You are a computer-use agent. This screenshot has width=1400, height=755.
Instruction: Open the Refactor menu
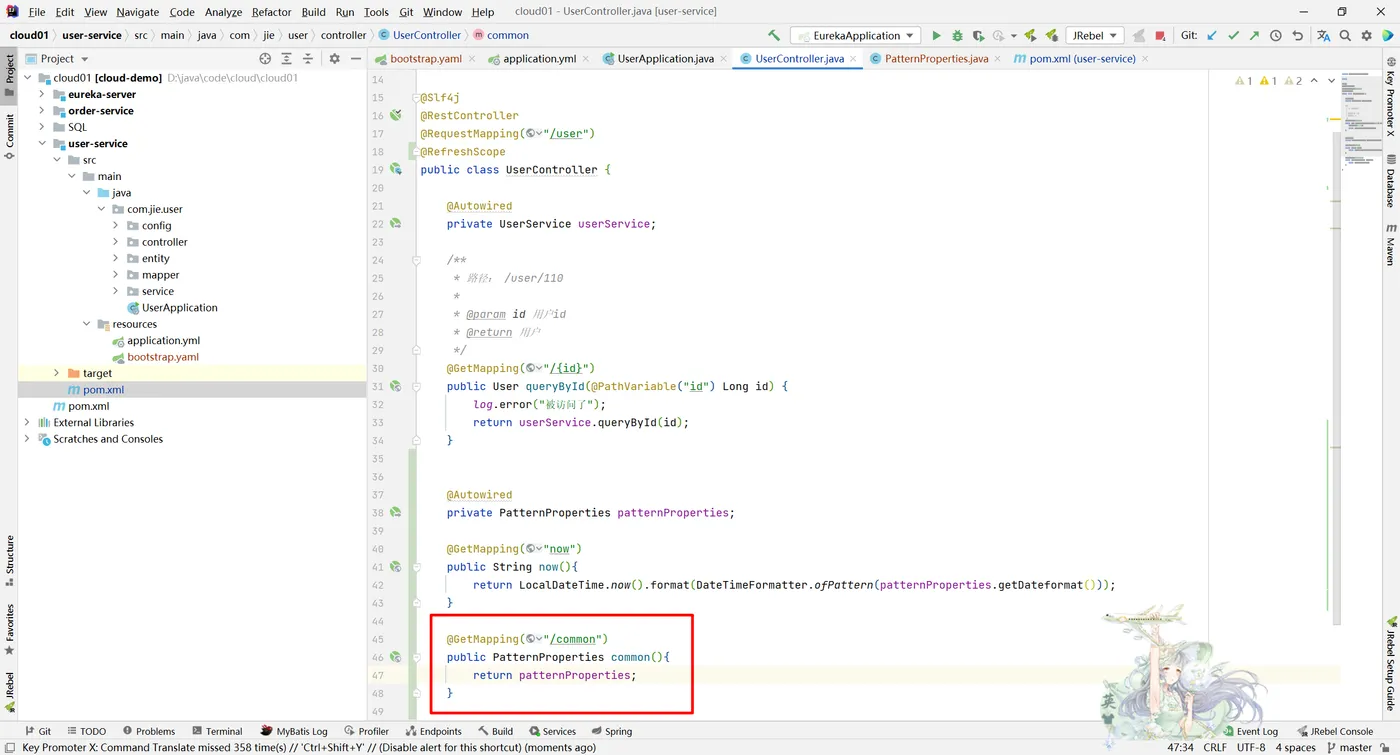pyautogui.click(x=271, y=12)
